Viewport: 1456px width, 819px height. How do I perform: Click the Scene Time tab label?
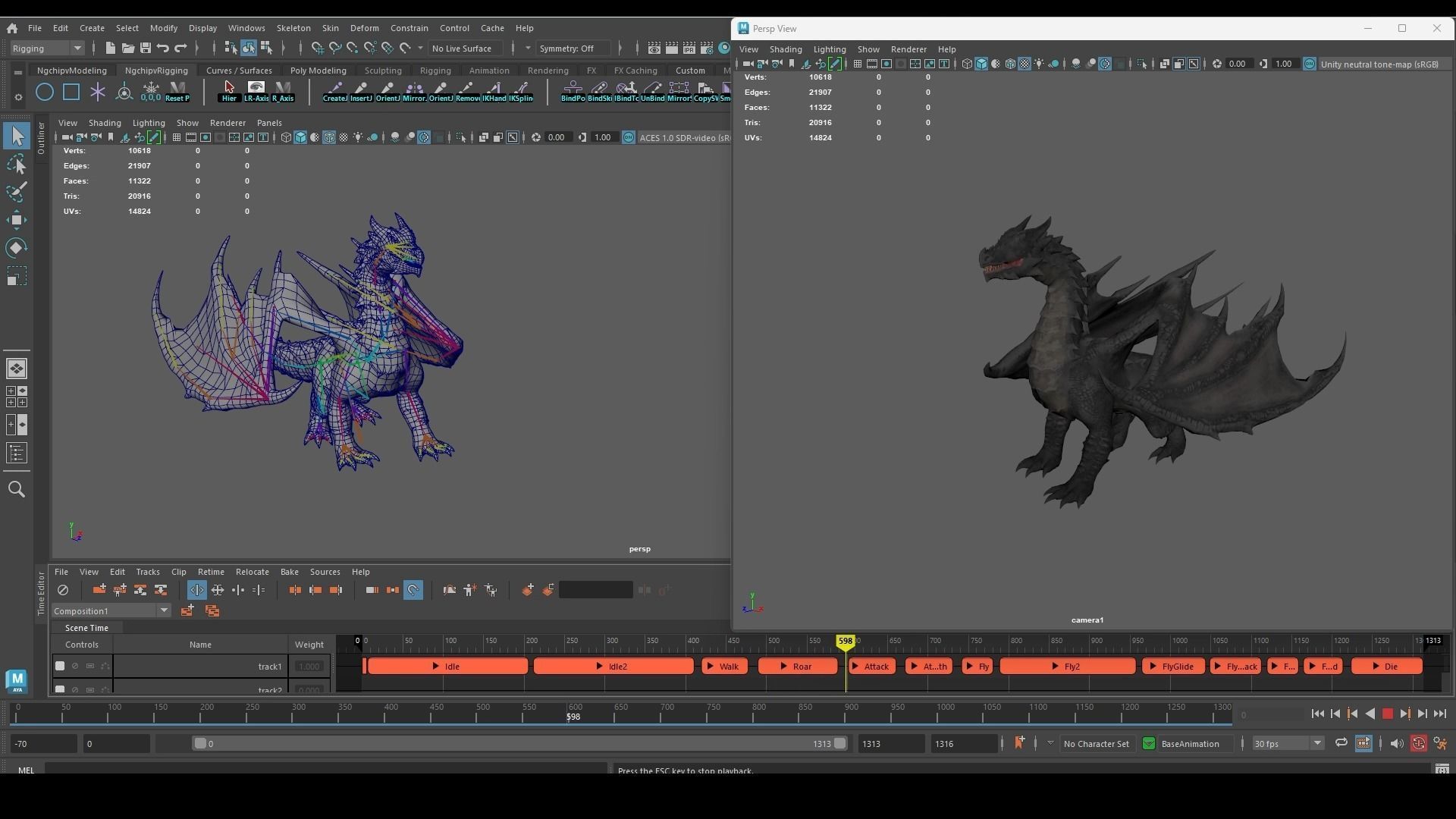(x=86, y=628)
